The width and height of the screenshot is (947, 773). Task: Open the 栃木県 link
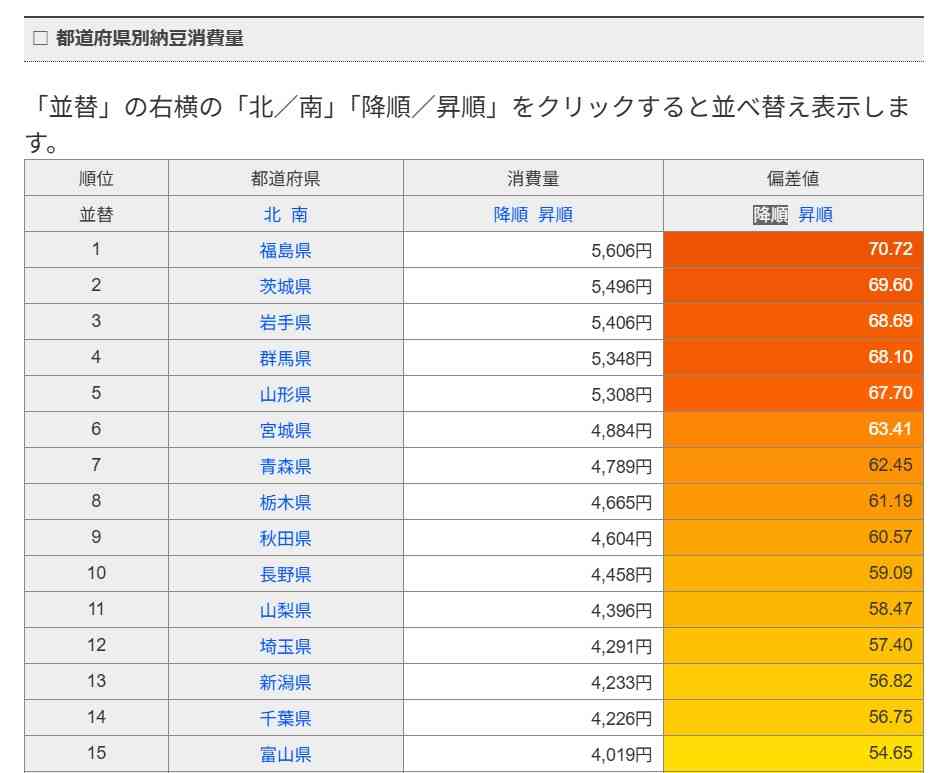tap(285, 502)
